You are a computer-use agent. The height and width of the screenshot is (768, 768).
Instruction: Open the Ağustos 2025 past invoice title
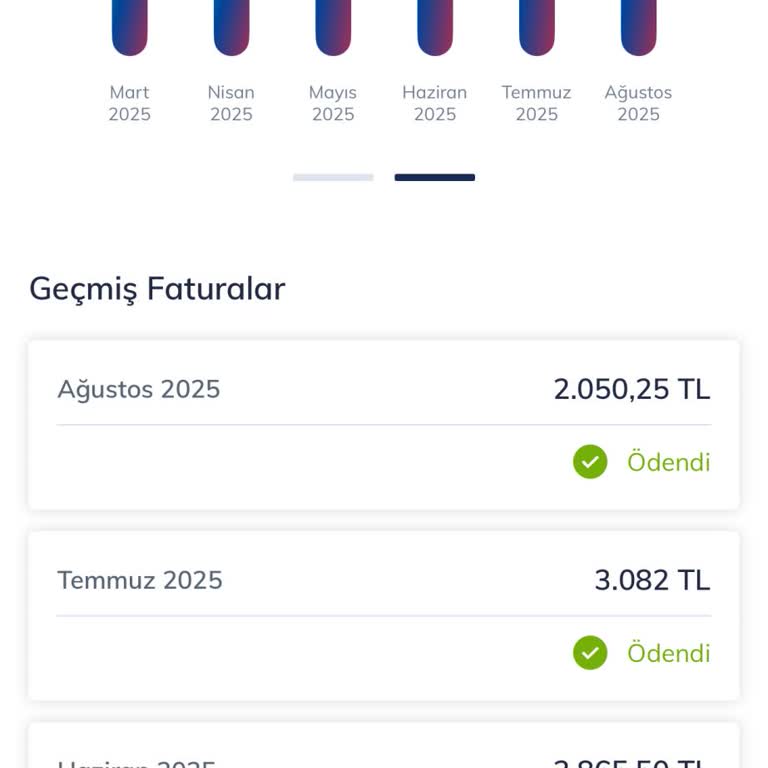point(139,389)
